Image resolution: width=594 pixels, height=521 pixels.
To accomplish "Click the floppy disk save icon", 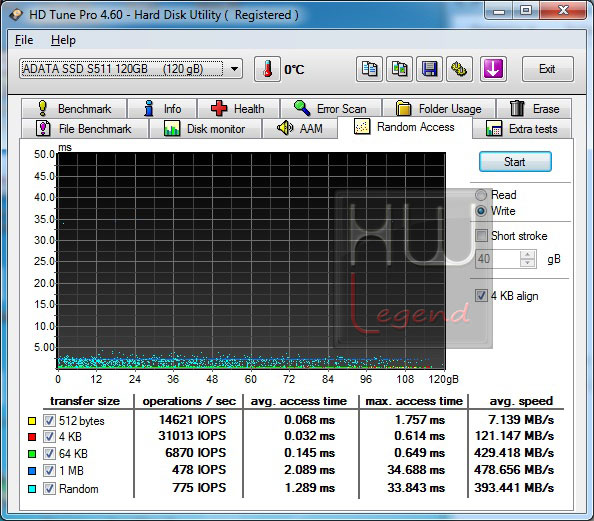I will click(x=429, y=69).
